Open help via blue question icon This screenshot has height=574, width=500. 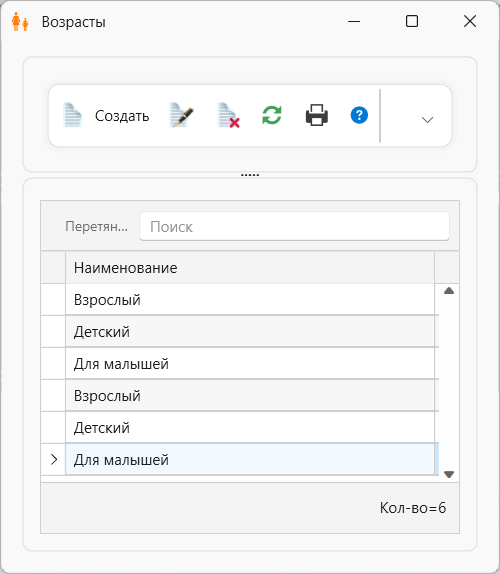pyautogui.click(x=359, y=115)
